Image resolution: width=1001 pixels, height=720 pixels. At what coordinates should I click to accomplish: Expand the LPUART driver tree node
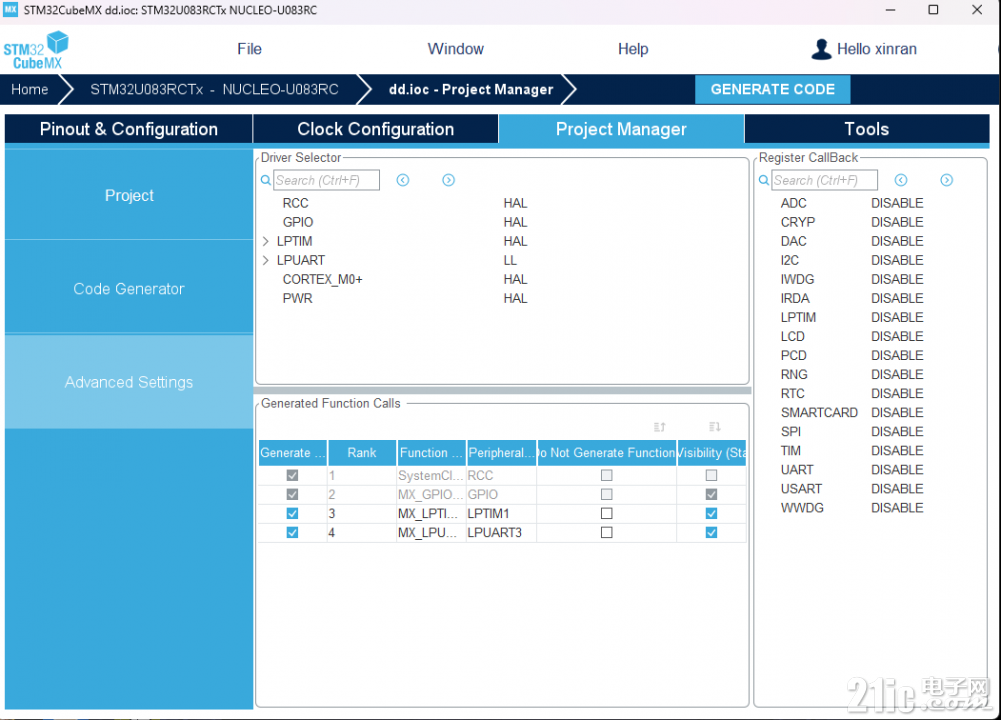[x=266, y=260]
